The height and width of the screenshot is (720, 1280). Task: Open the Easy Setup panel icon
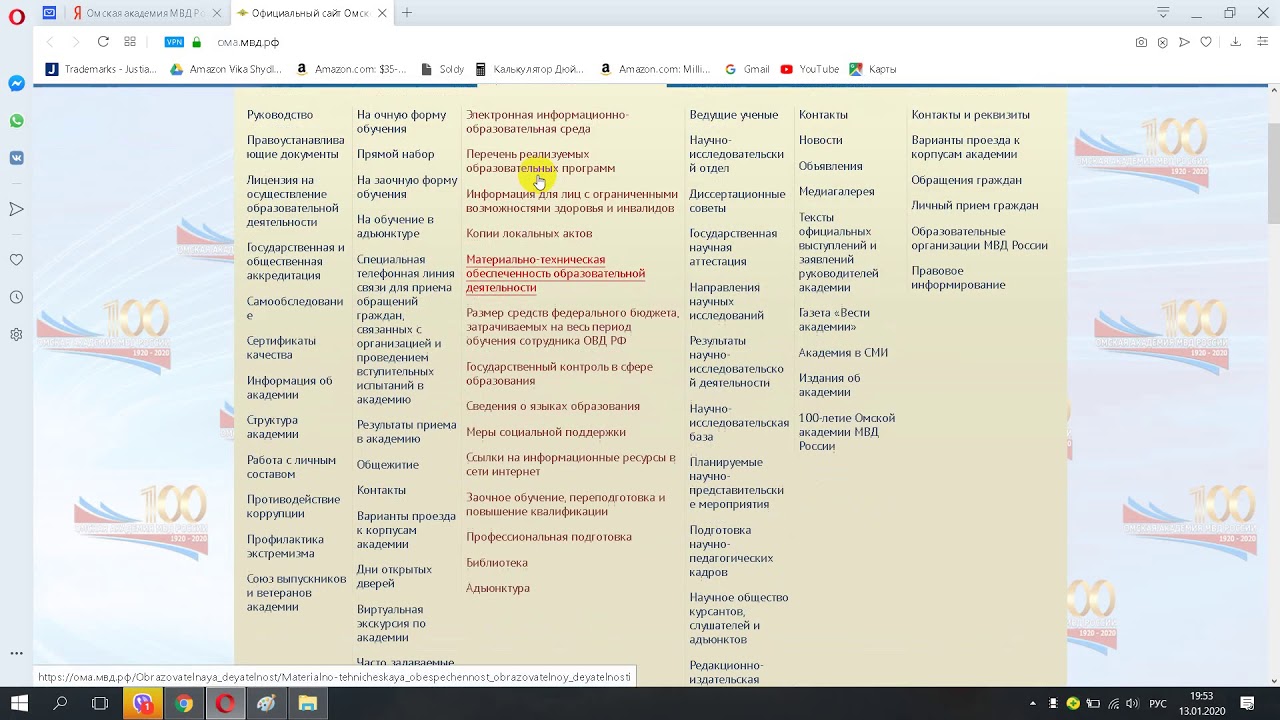[1263, 42]
